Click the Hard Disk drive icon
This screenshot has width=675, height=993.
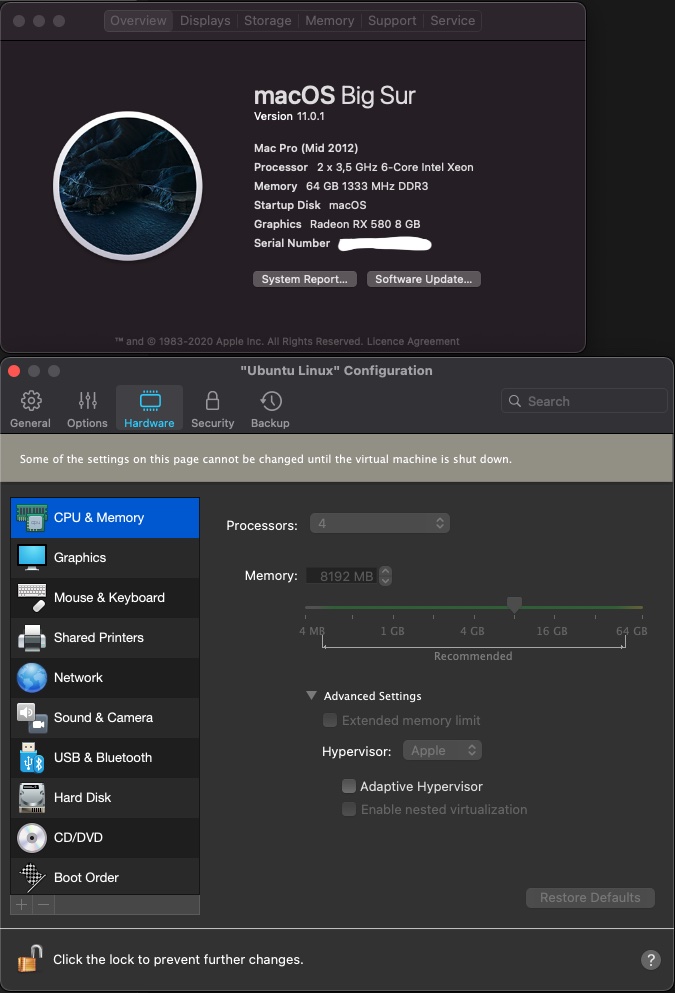pos(32,797)
